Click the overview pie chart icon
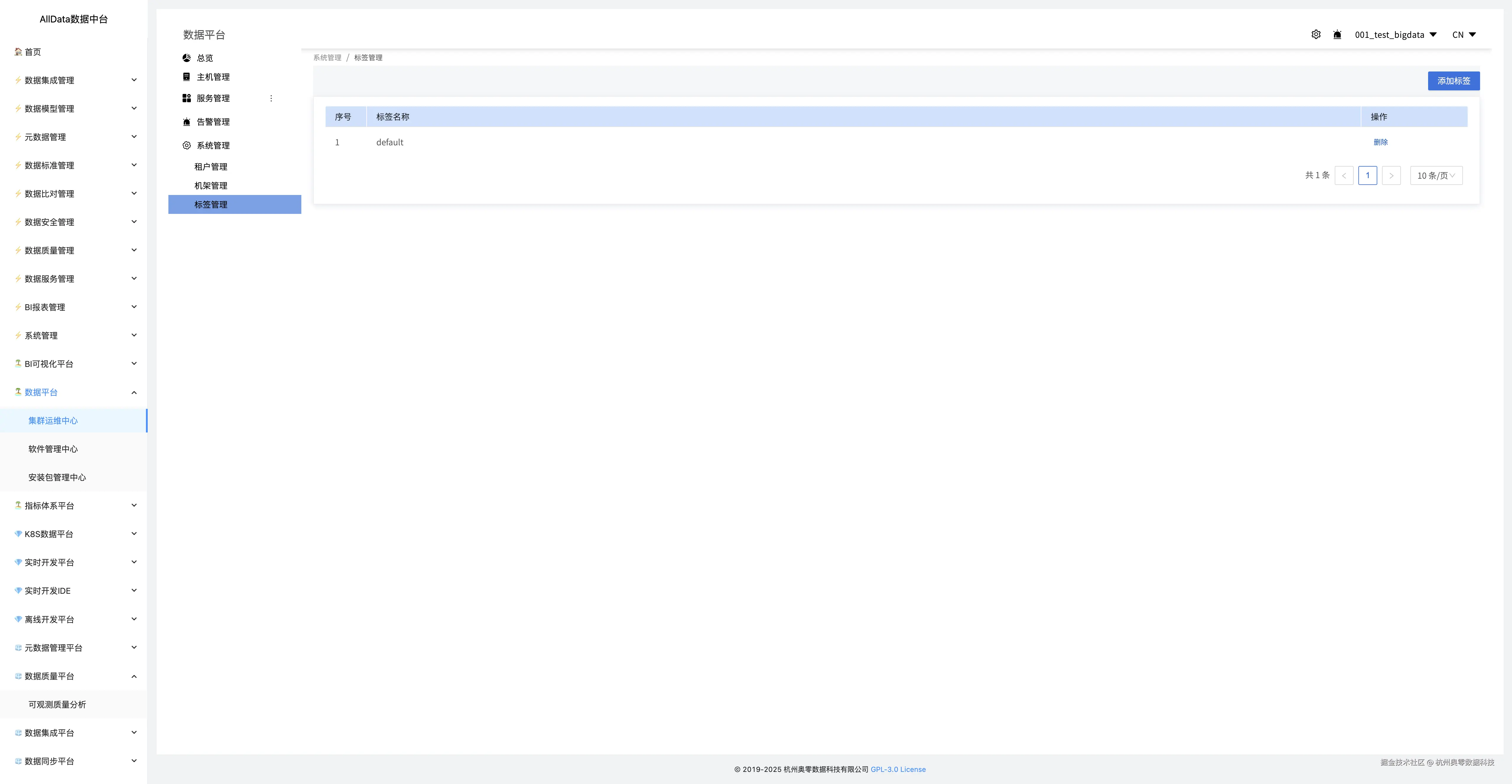This screenshot has height=784, width=1512. click(187, 58)
